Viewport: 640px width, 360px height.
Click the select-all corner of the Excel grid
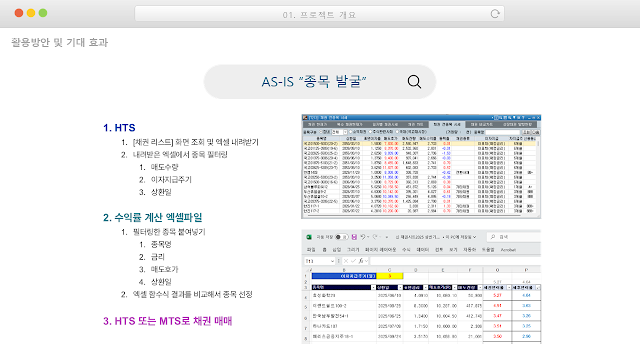point(309,270)
